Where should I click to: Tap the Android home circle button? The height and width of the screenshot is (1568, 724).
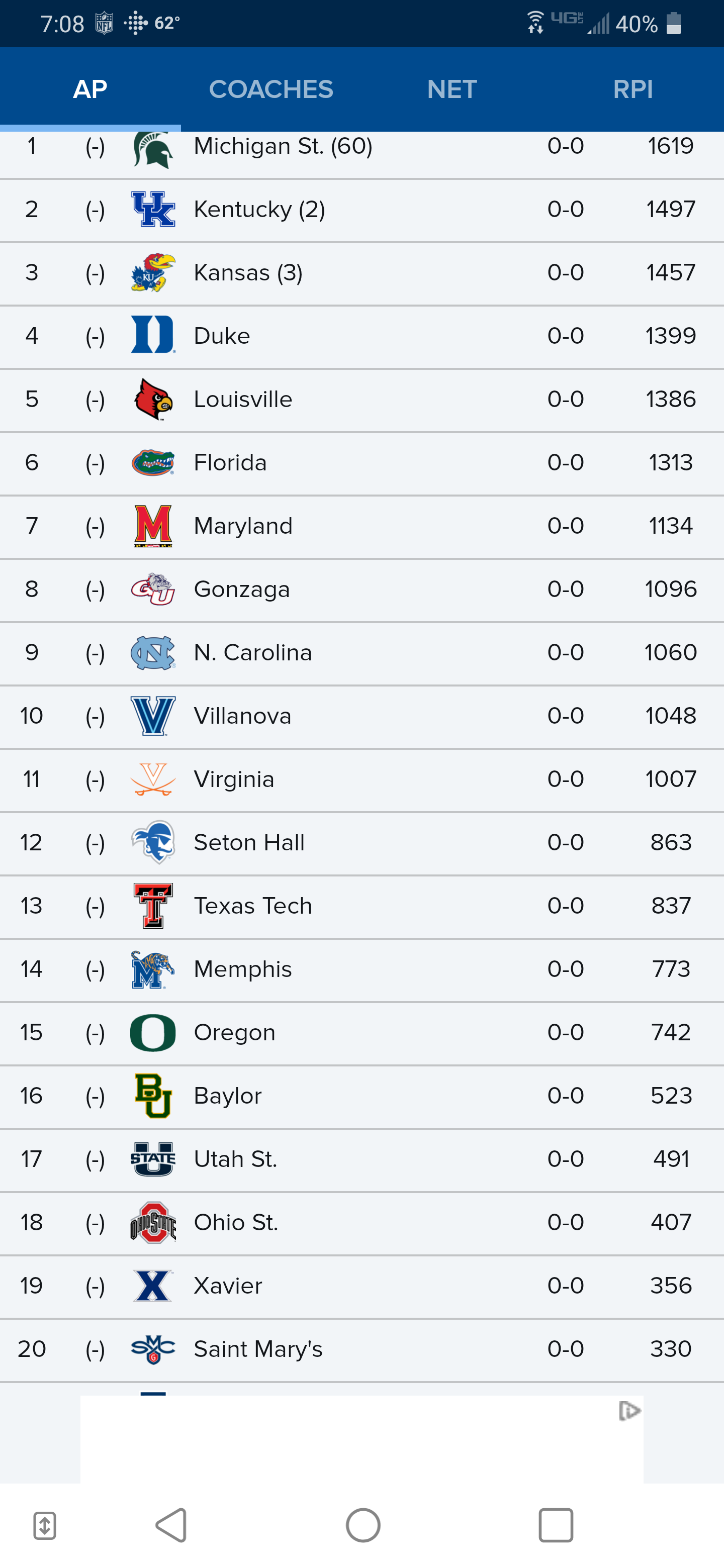tap(363, 1525)
